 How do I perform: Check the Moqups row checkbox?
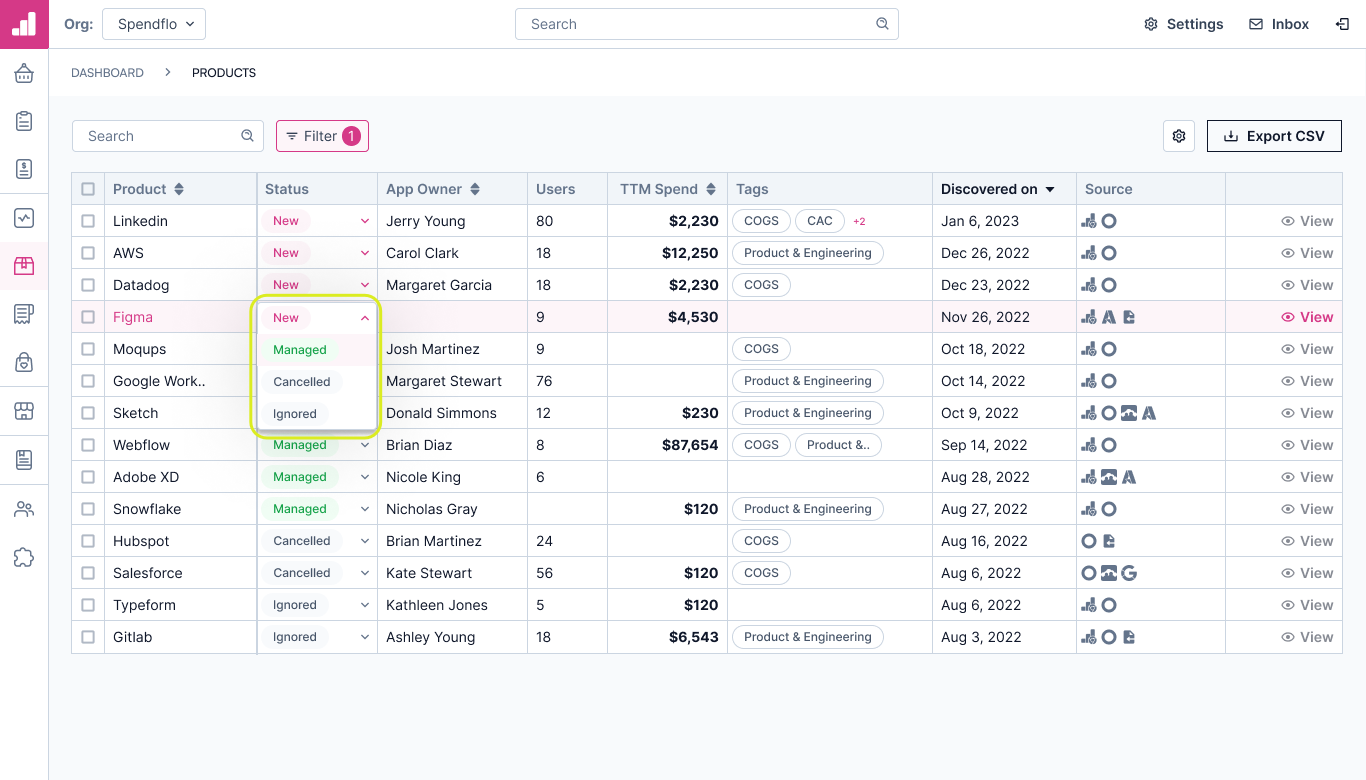point(88,349)
